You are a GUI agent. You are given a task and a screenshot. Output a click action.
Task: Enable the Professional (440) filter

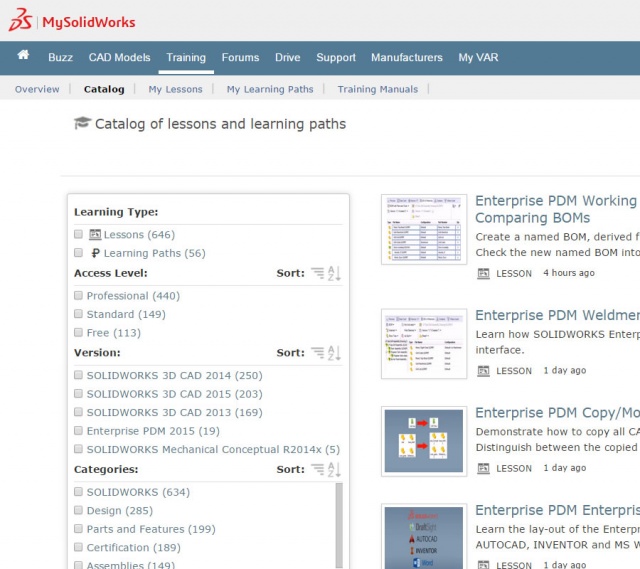click(78, 296)
